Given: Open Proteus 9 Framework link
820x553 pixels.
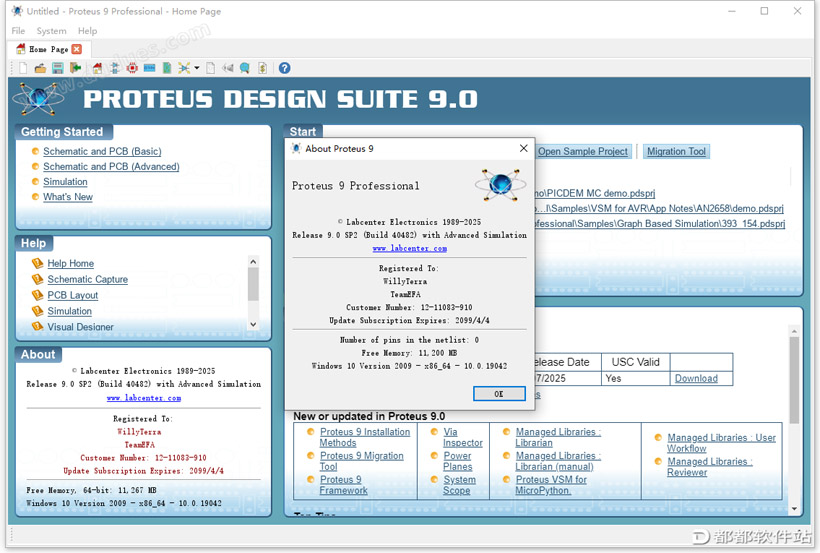Looking at the screenshot, I should pyautogui.click(x=344, y=485).
